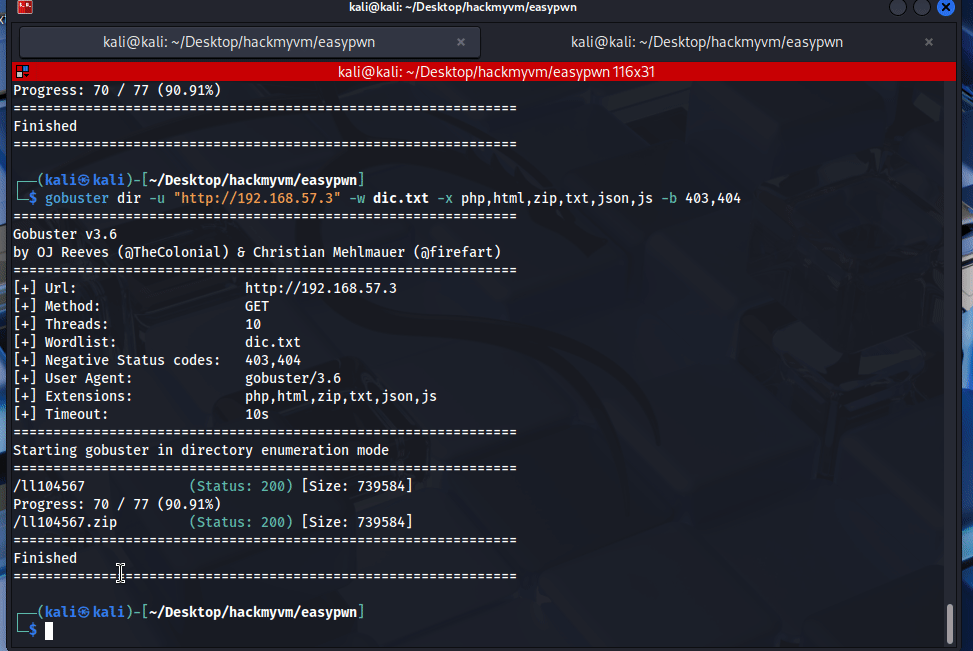Maximize the terminal window
The image size is (973, 651).
[x=922, y=8]
